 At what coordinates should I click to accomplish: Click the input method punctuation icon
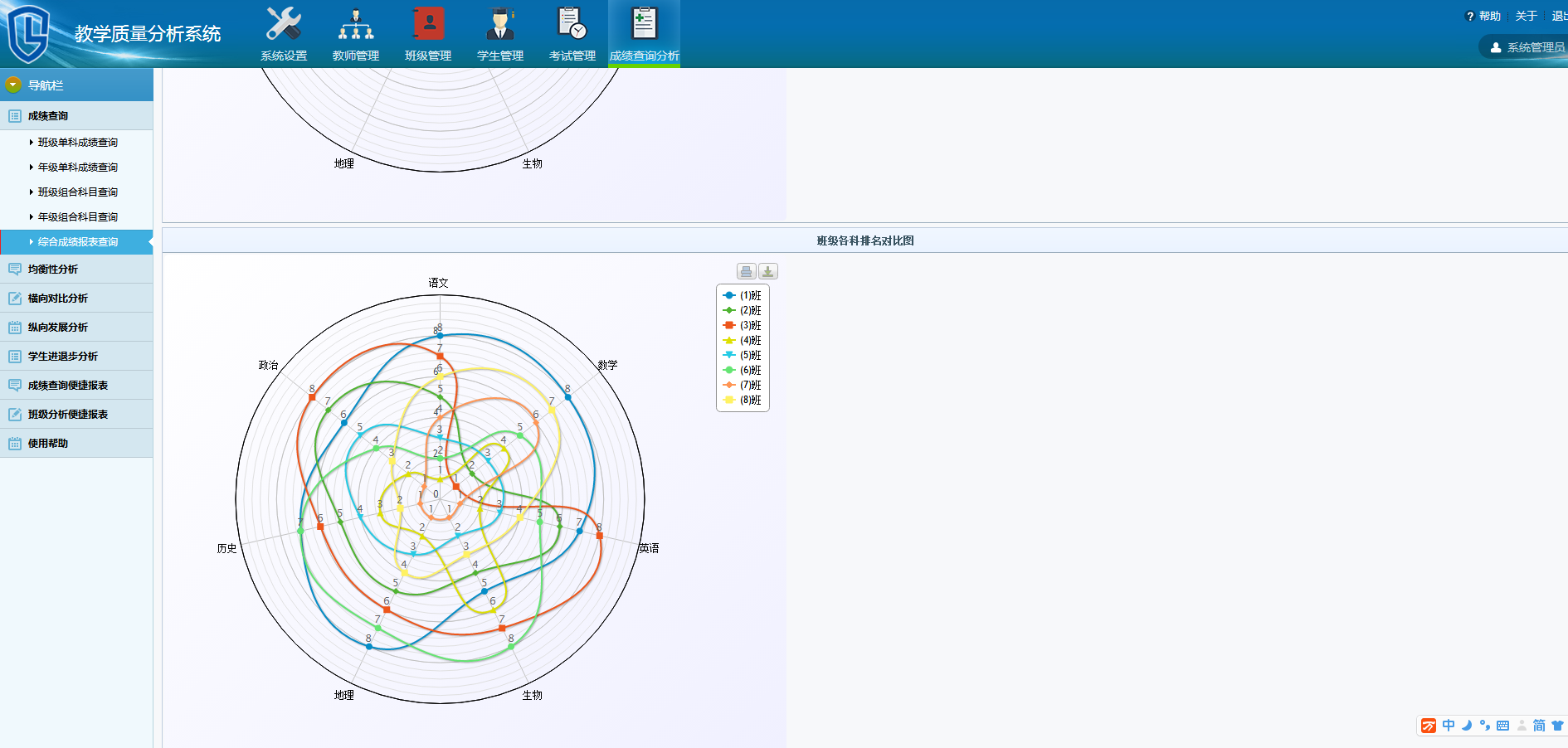[x=1485, y=726]
